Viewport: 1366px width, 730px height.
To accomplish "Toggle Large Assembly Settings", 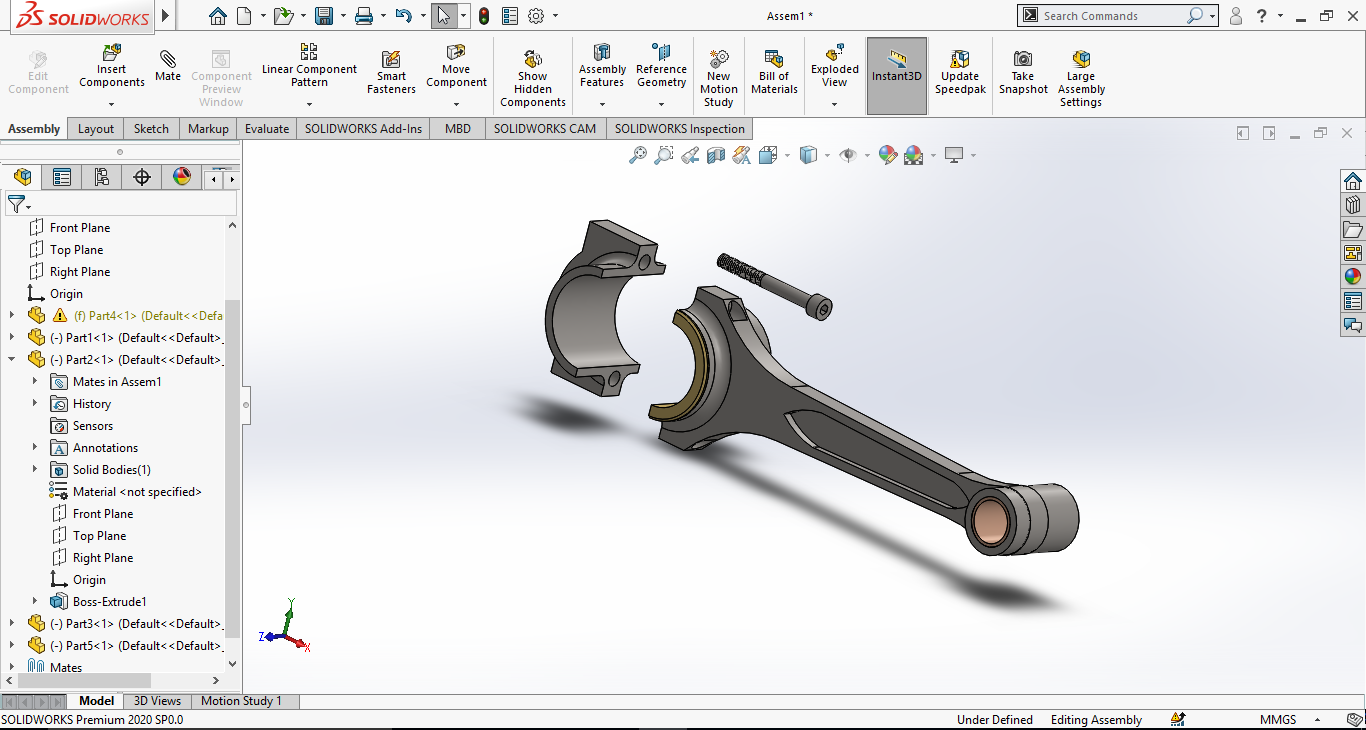I will pos(1080,78).
